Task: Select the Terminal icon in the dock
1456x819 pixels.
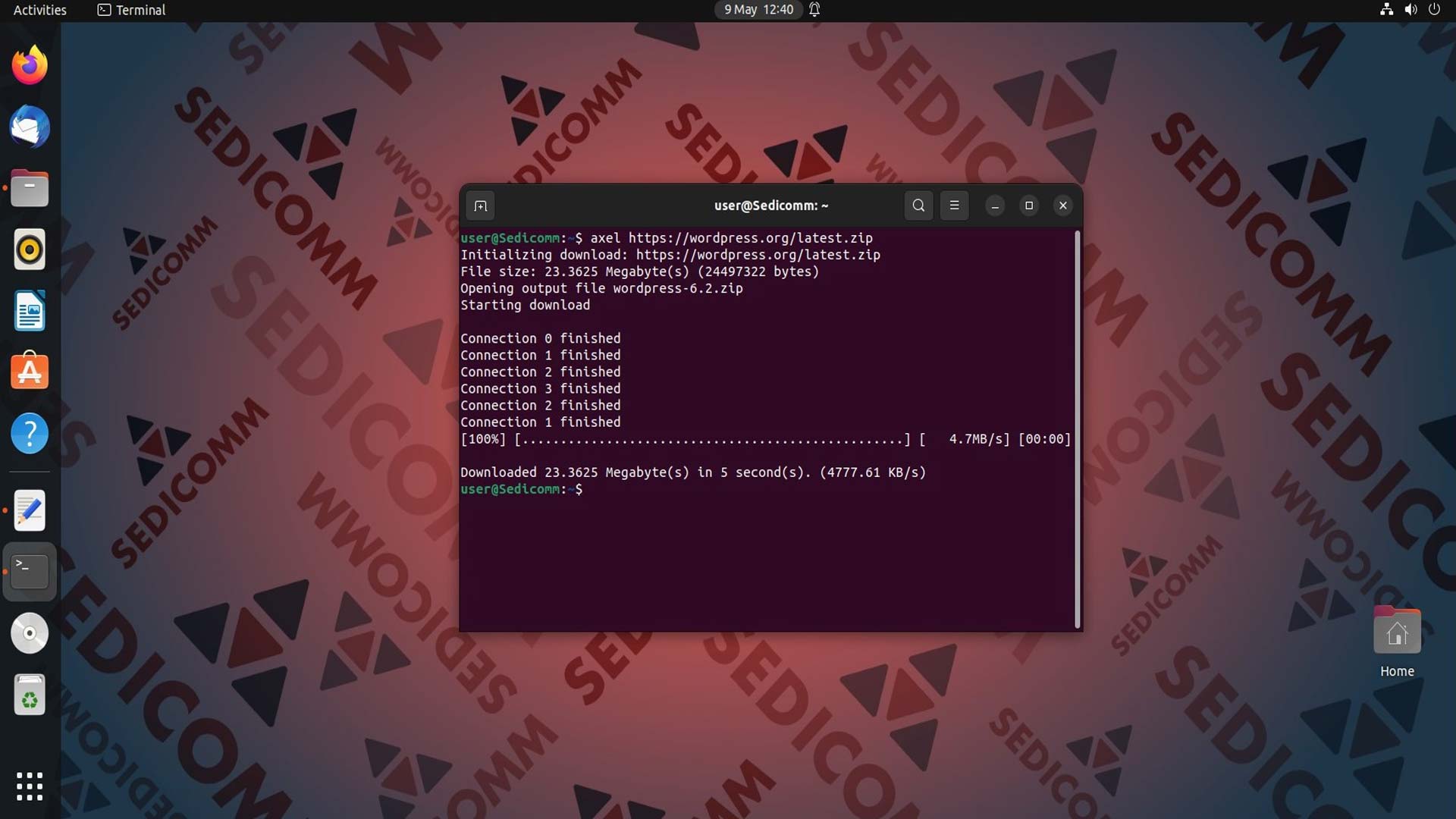Action: coord(30,572)
